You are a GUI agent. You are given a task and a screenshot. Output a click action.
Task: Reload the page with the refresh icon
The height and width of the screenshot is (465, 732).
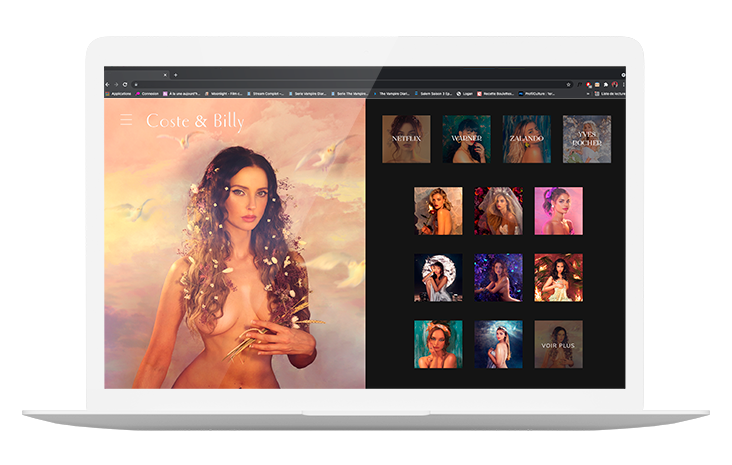pyautogui.click(x=125, y=84)
